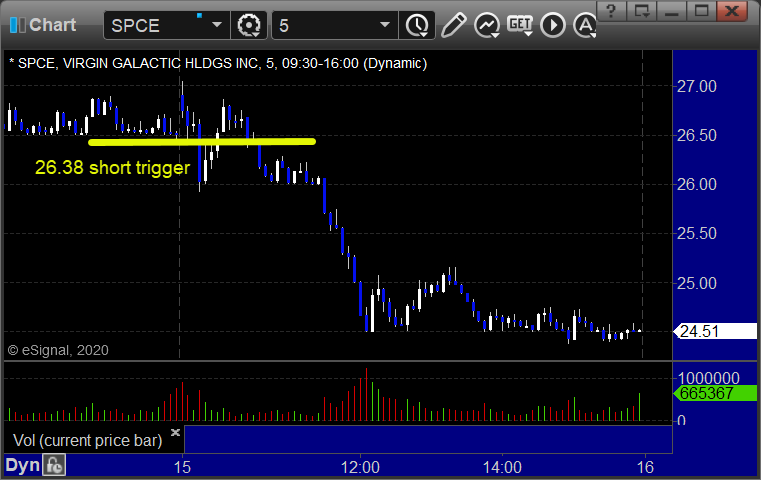Open the symbol dropdown arrow

click(216, 25)
